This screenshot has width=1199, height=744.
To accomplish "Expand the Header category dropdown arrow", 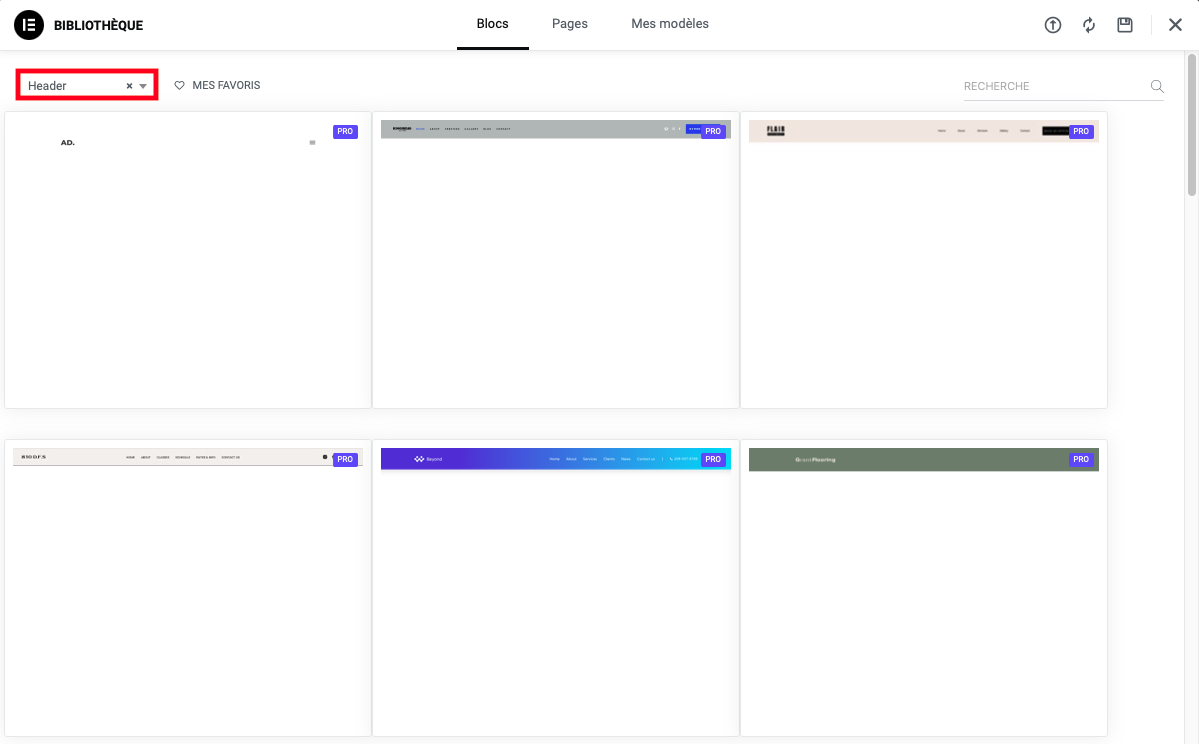I will [x=143, y=86].
